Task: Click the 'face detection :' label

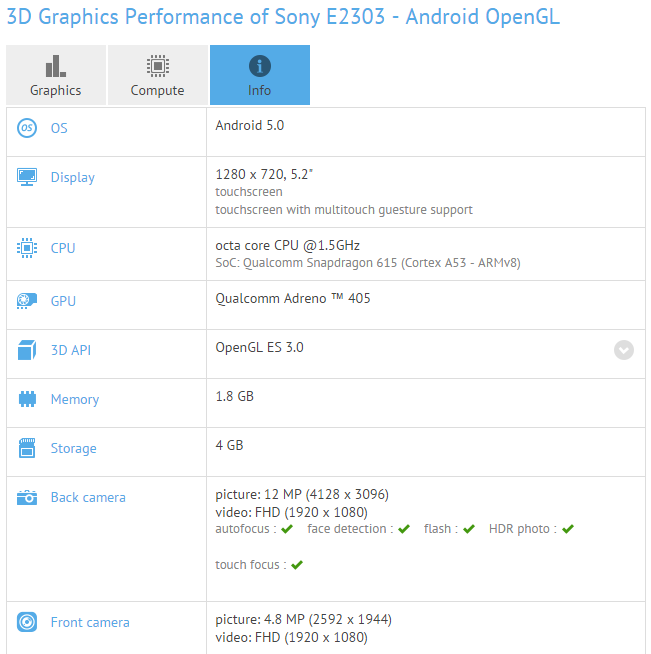Action: click(x=350, y=529)
